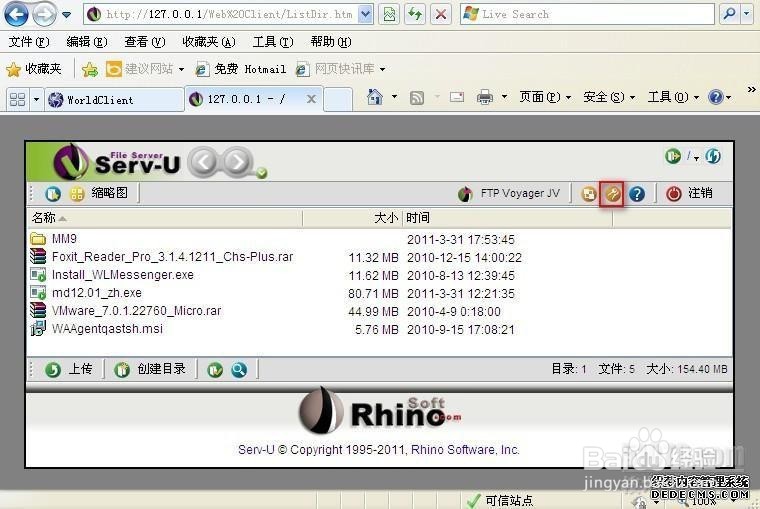This screenshot has height=509, width=760.
Task: Click the quick tabs grid icon
Action: coord(17,99)
